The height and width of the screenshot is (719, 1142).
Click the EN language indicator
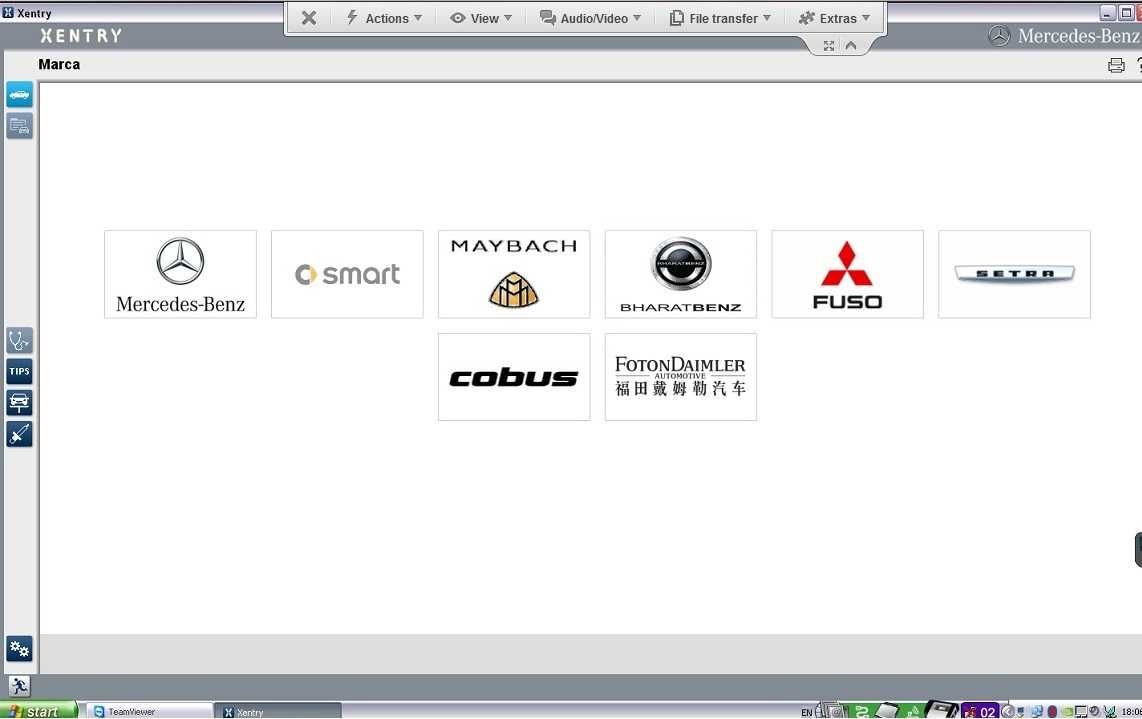coord(806,712)
